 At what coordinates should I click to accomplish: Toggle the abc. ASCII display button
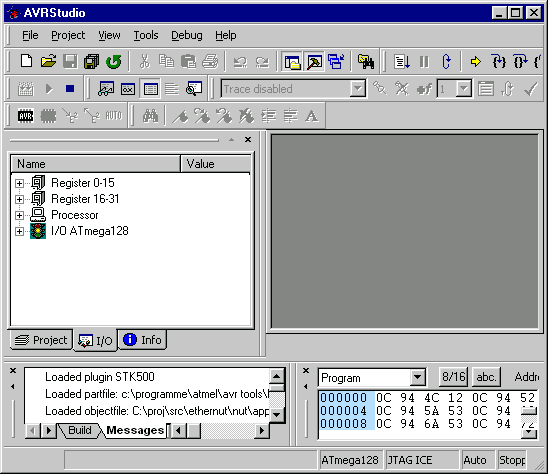[x=486, y=377]
